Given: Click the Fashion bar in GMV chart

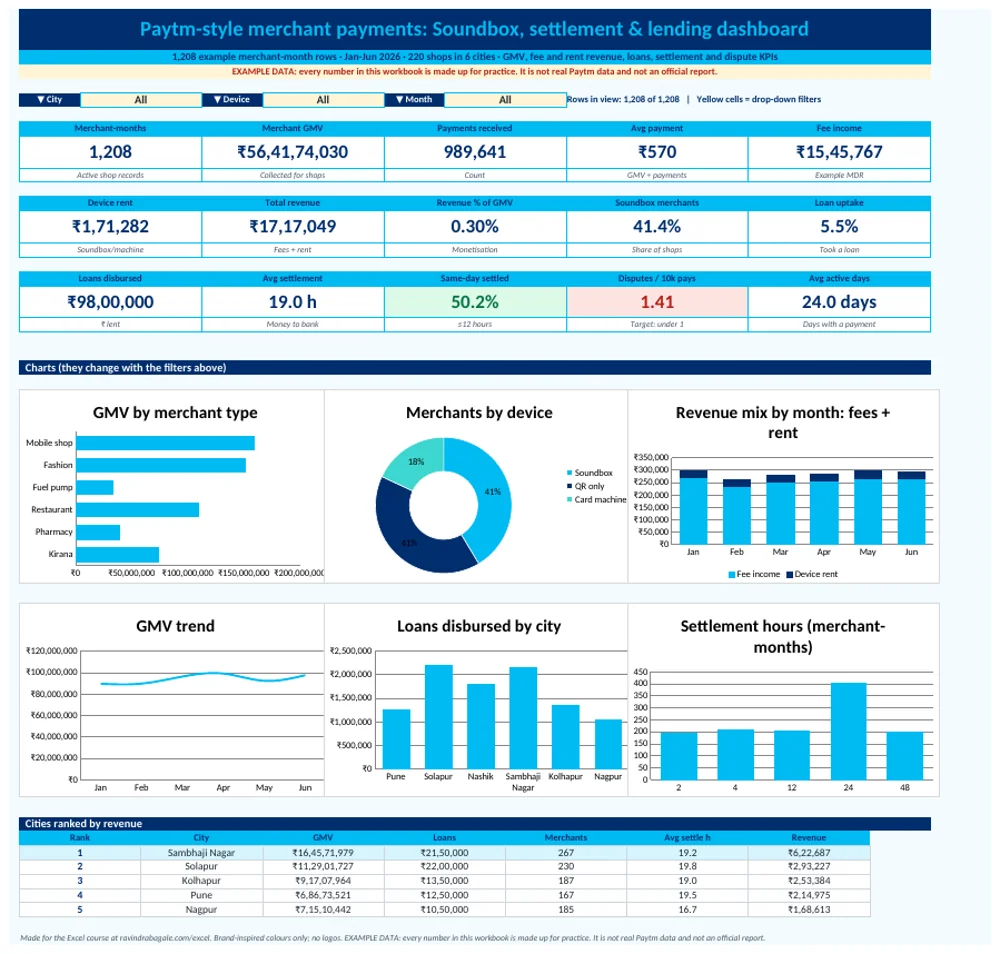Looking at the screenshot, I should (161, 465).
